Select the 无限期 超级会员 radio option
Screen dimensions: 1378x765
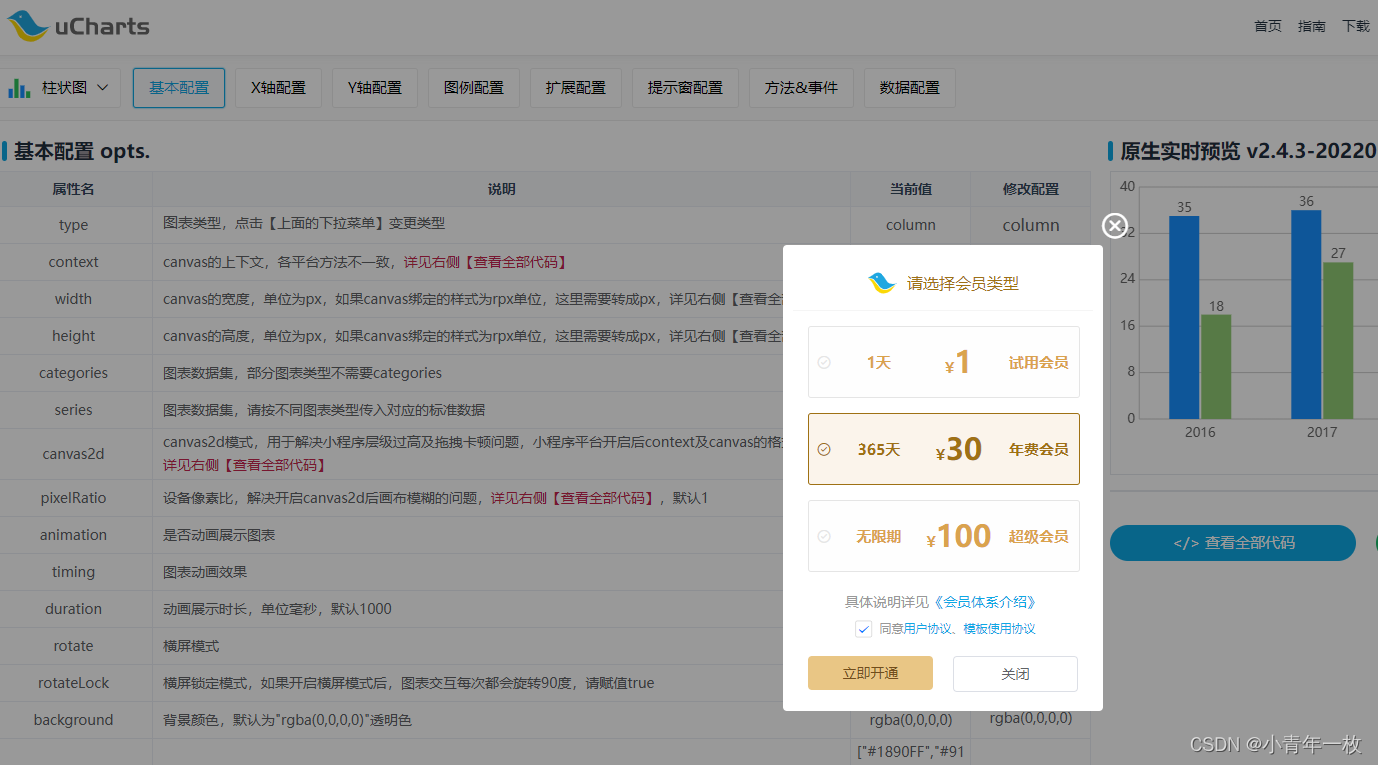824,536
